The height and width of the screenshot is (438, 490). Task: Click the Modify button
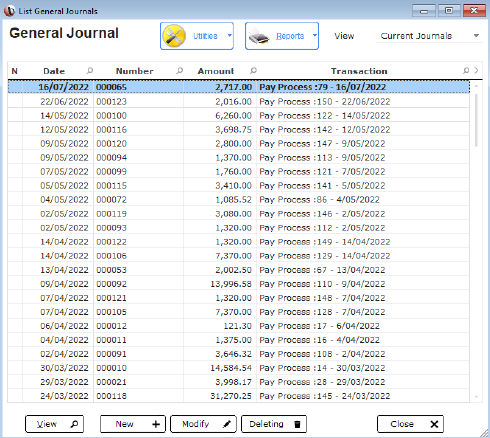click(203, 424)
